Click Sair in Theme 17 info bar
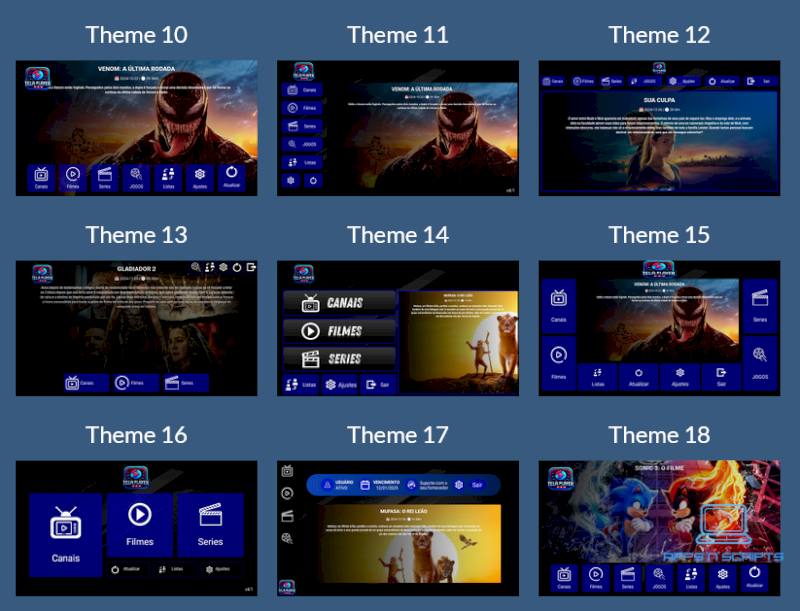Viewport: 800px width, 611px height. (477, 485)
